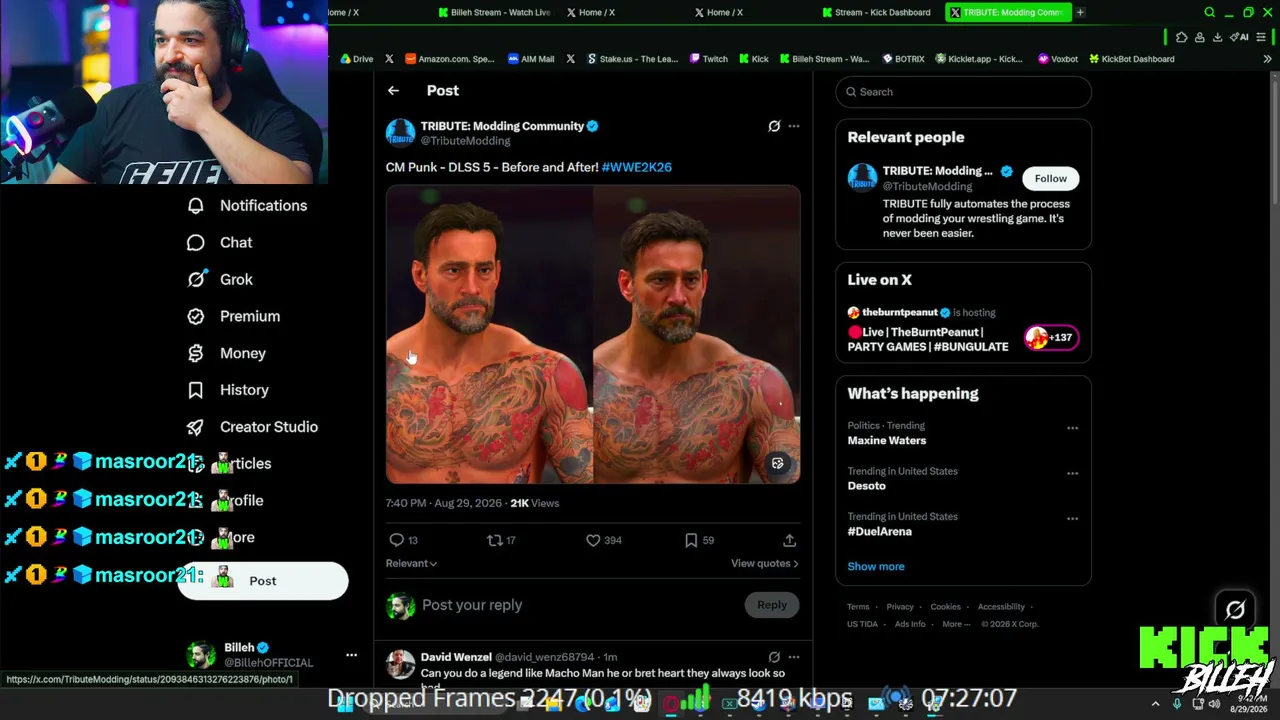Open a new browser tab
This screenshot has height=720, width=1280.
[x=1080, y=12]
